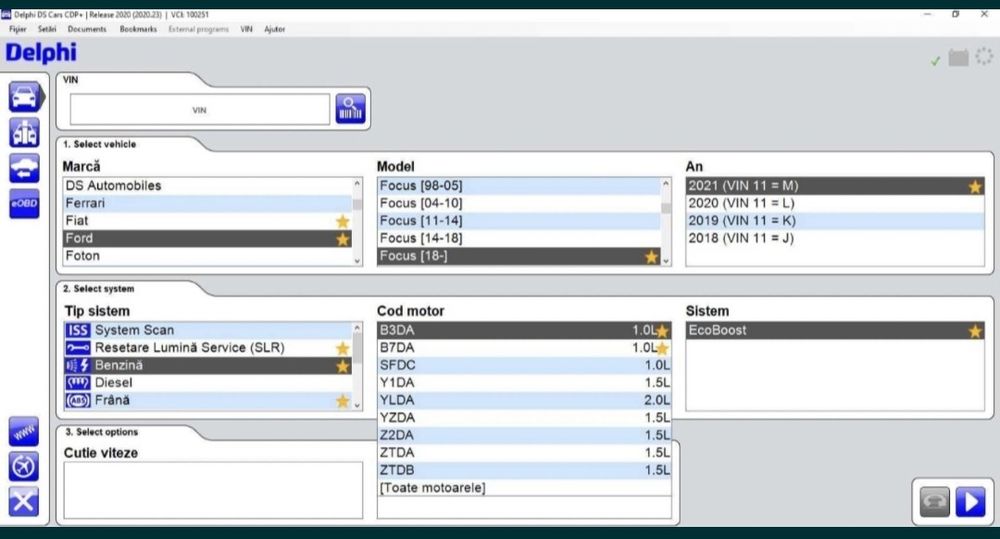Image resolution: width=1000 pixels, height=539 pixels.
Task: Select YZDA 1.5L engine code
Action: (524, 417)
